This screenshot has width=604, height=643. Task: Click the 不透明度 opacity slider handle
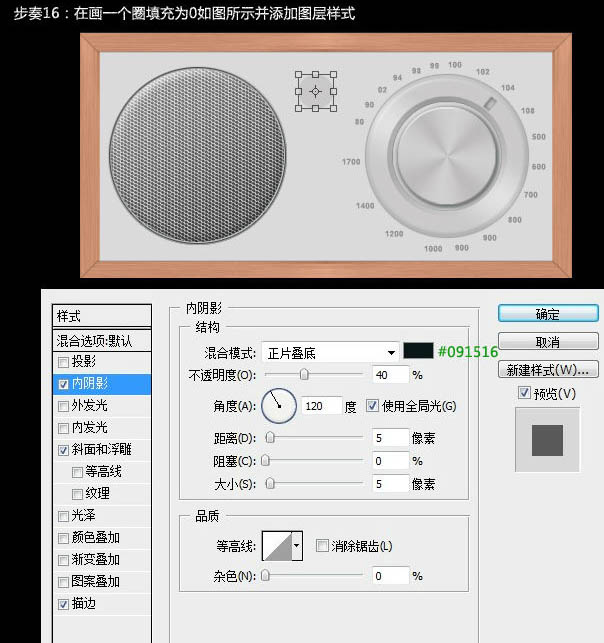304,374
